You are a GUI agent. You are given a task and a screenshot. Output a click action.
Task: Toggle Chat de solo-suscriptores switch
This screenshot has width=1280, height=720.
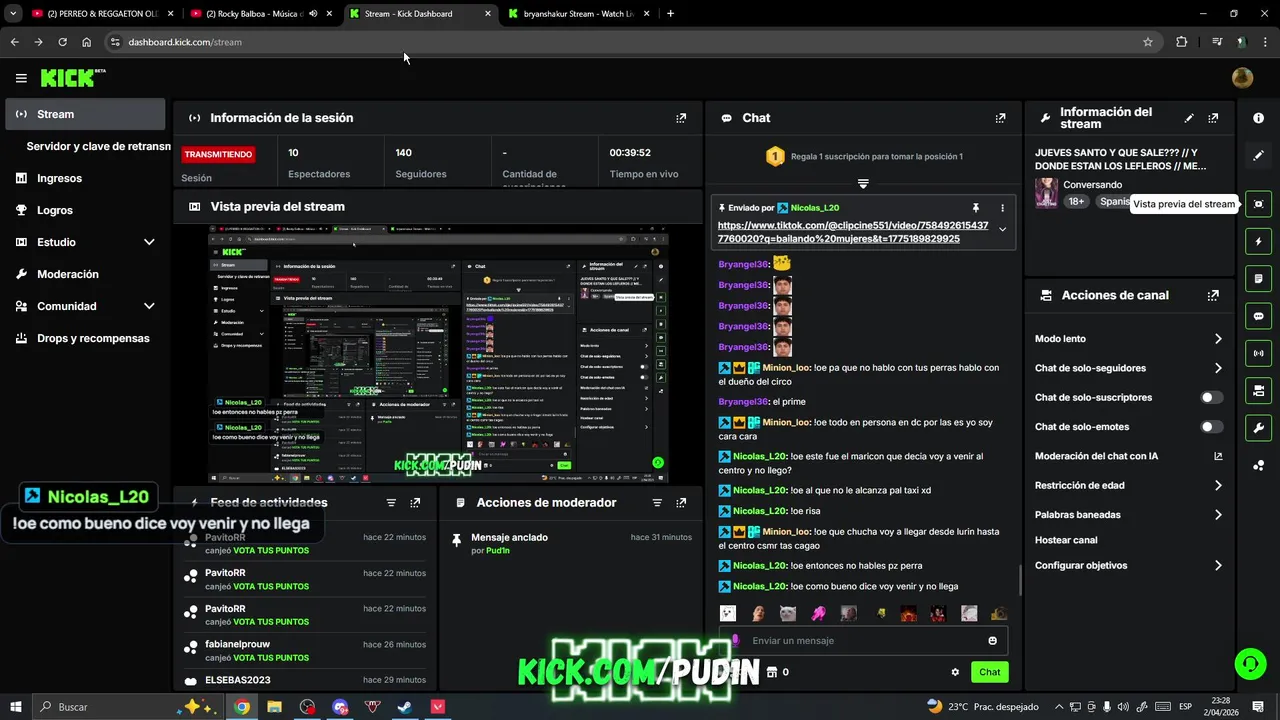click(x=1211, y=398)
